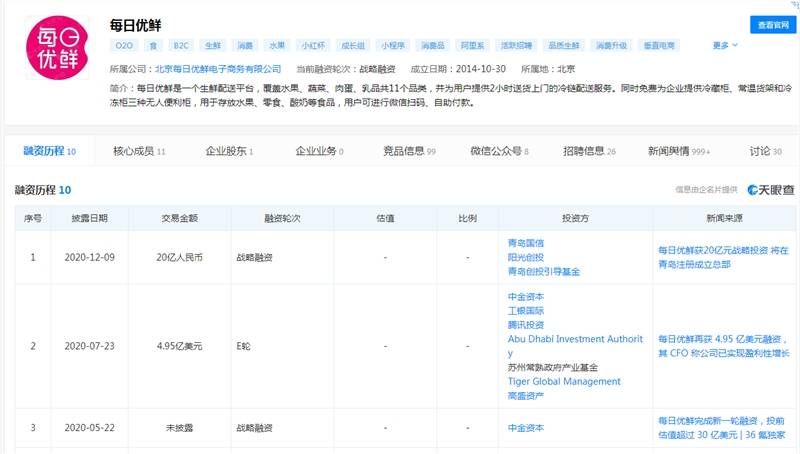This screenshot has height=454, width=800.
Task: Click the 每日优鲜 pink logo
Action: point(57,47)
